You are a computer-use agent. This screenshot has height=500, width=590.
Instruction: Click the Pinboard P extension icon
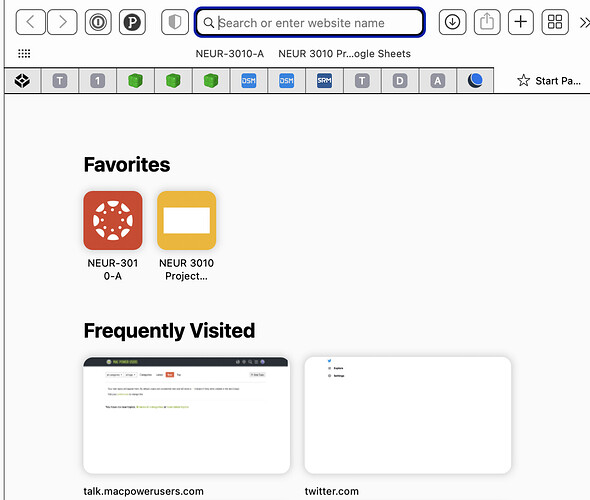(x=132, y=23)
